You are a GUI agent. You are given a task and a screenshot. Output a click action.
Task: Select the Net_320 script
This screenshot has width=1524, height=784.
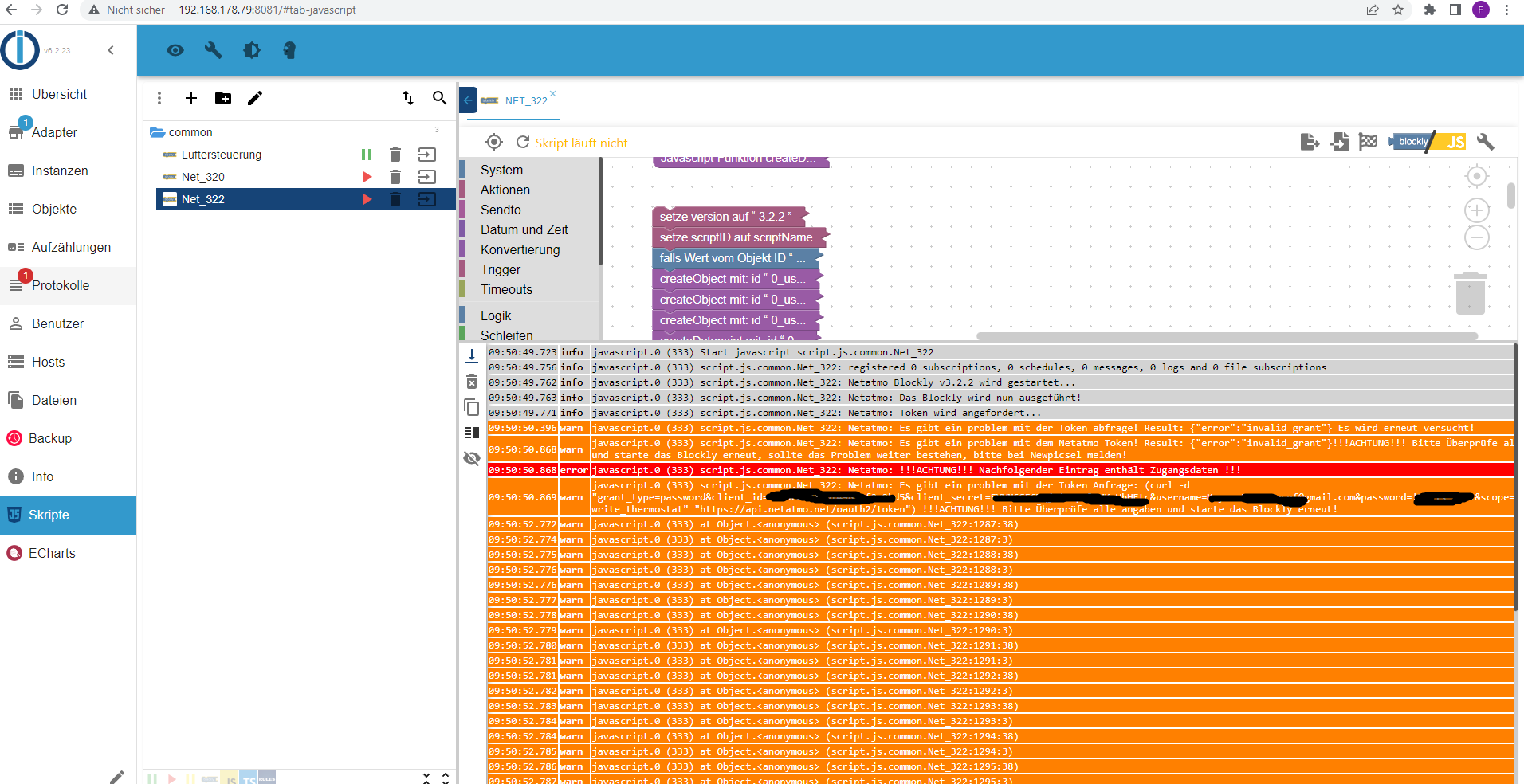point(202,177)
